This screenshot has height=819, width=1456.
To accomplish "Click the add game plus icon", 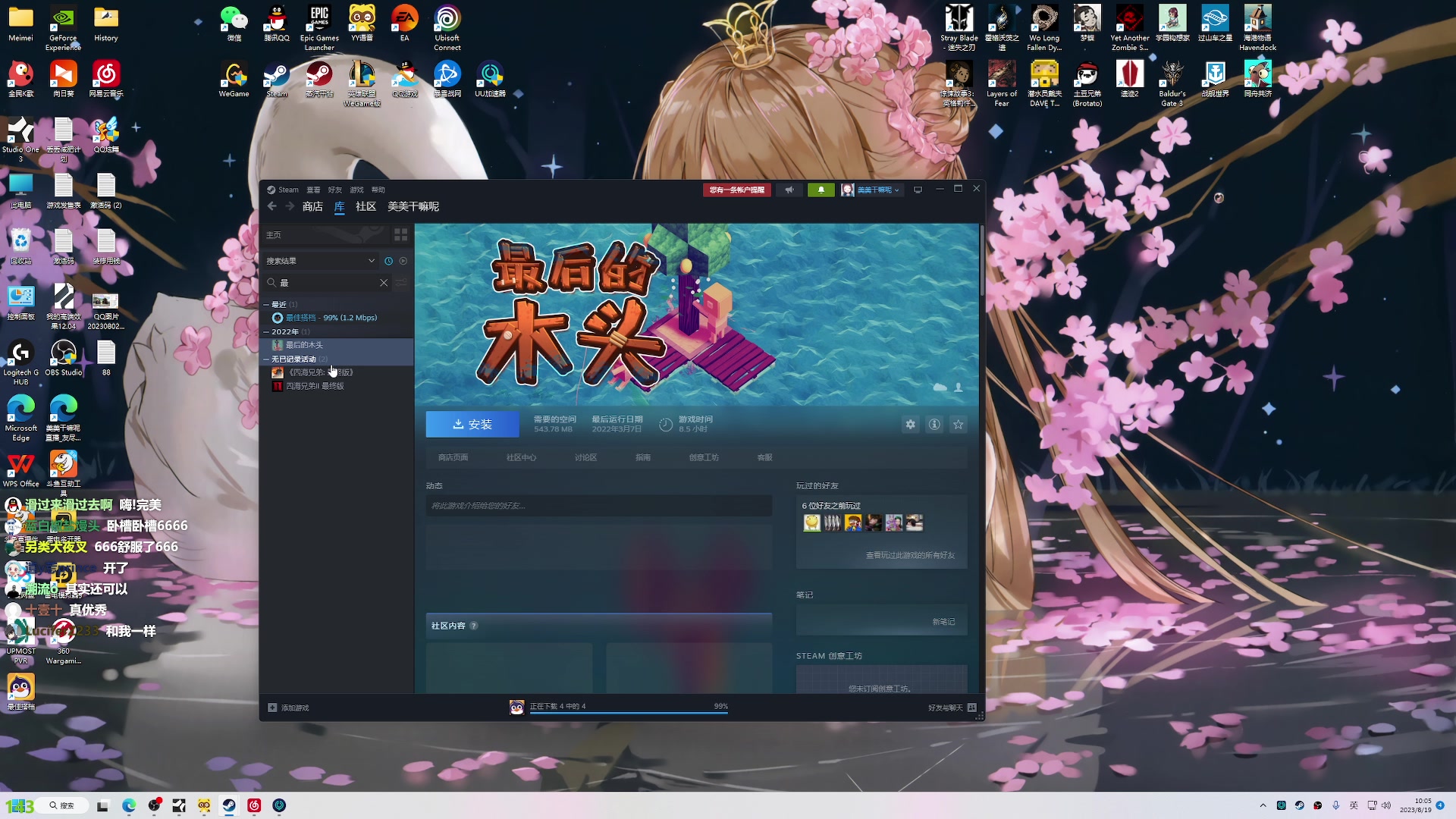I will [272, 708].
